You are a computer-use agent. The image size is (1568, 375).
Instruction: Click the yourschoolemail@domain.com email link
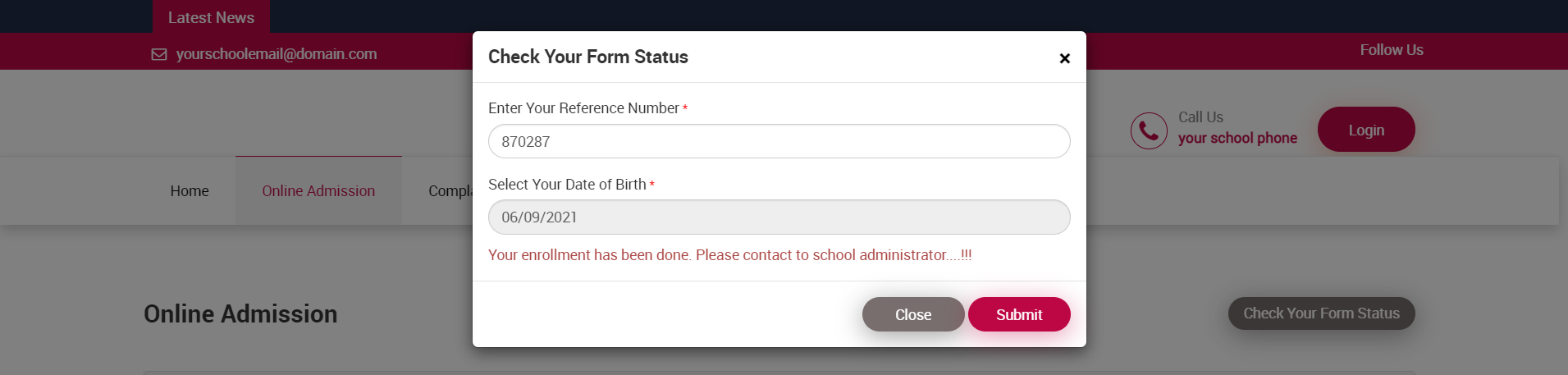coord(277,54)
